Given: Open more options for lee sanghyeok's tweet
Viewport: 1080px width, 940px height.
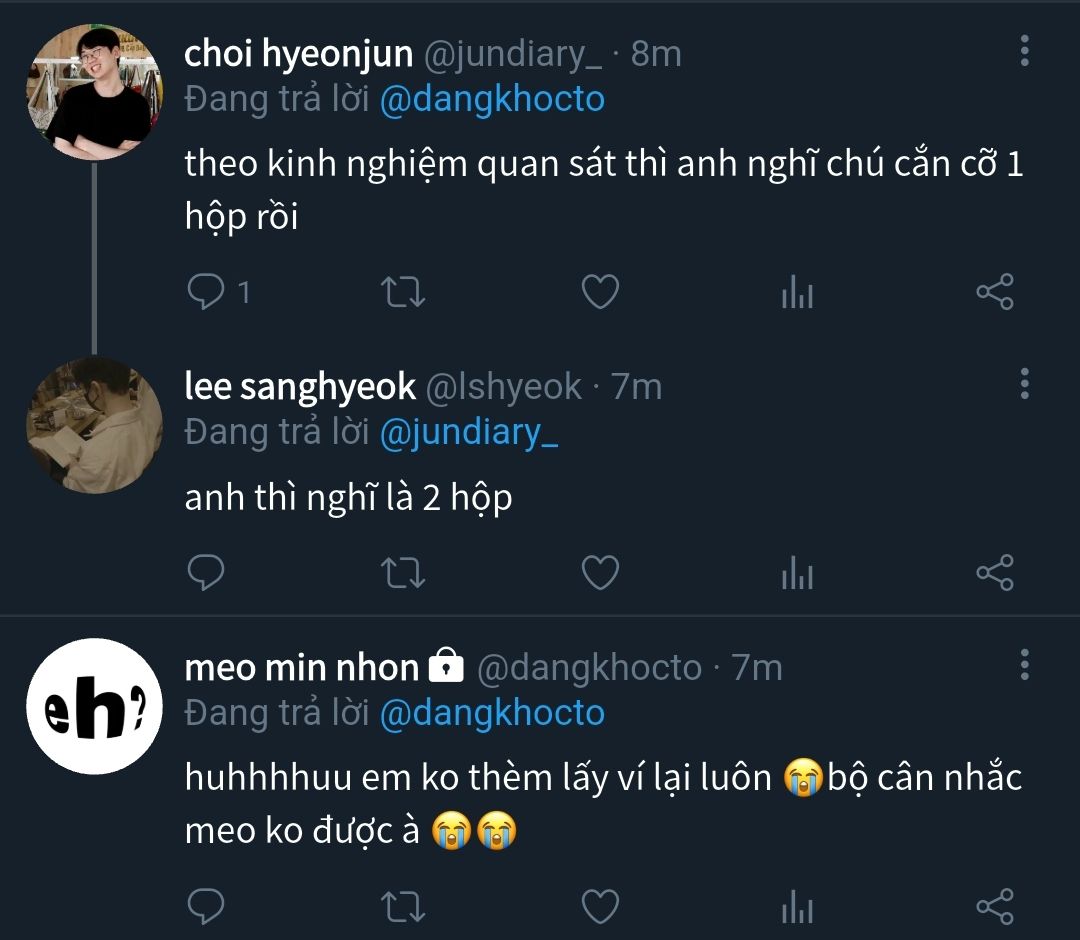Looking at the screenshot, I should (1024, 383).
